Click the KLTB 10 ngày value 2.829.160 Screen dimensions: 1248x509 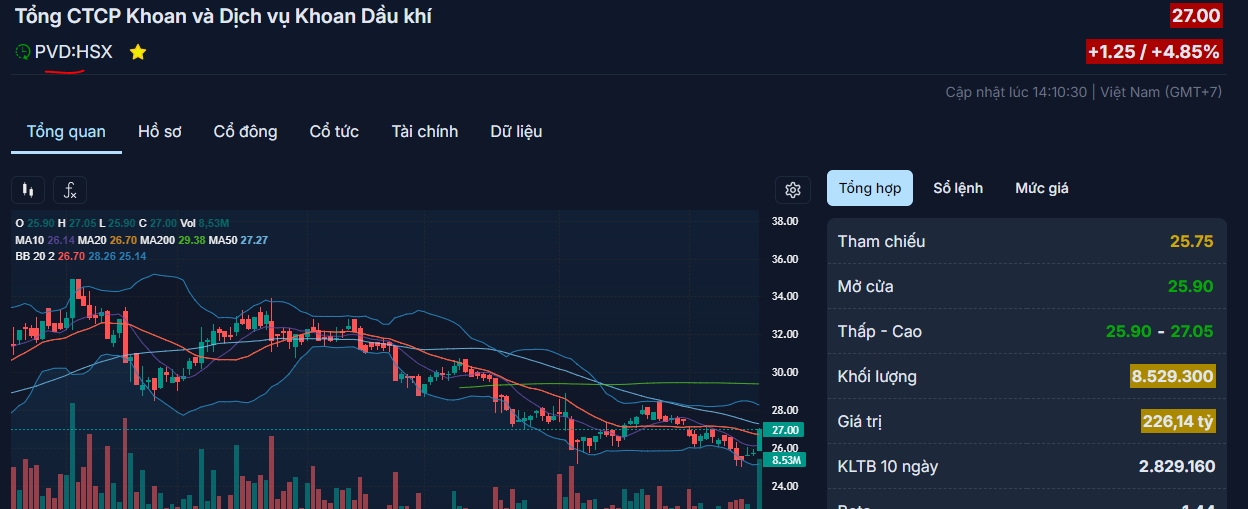click(x=1177, y=467)
